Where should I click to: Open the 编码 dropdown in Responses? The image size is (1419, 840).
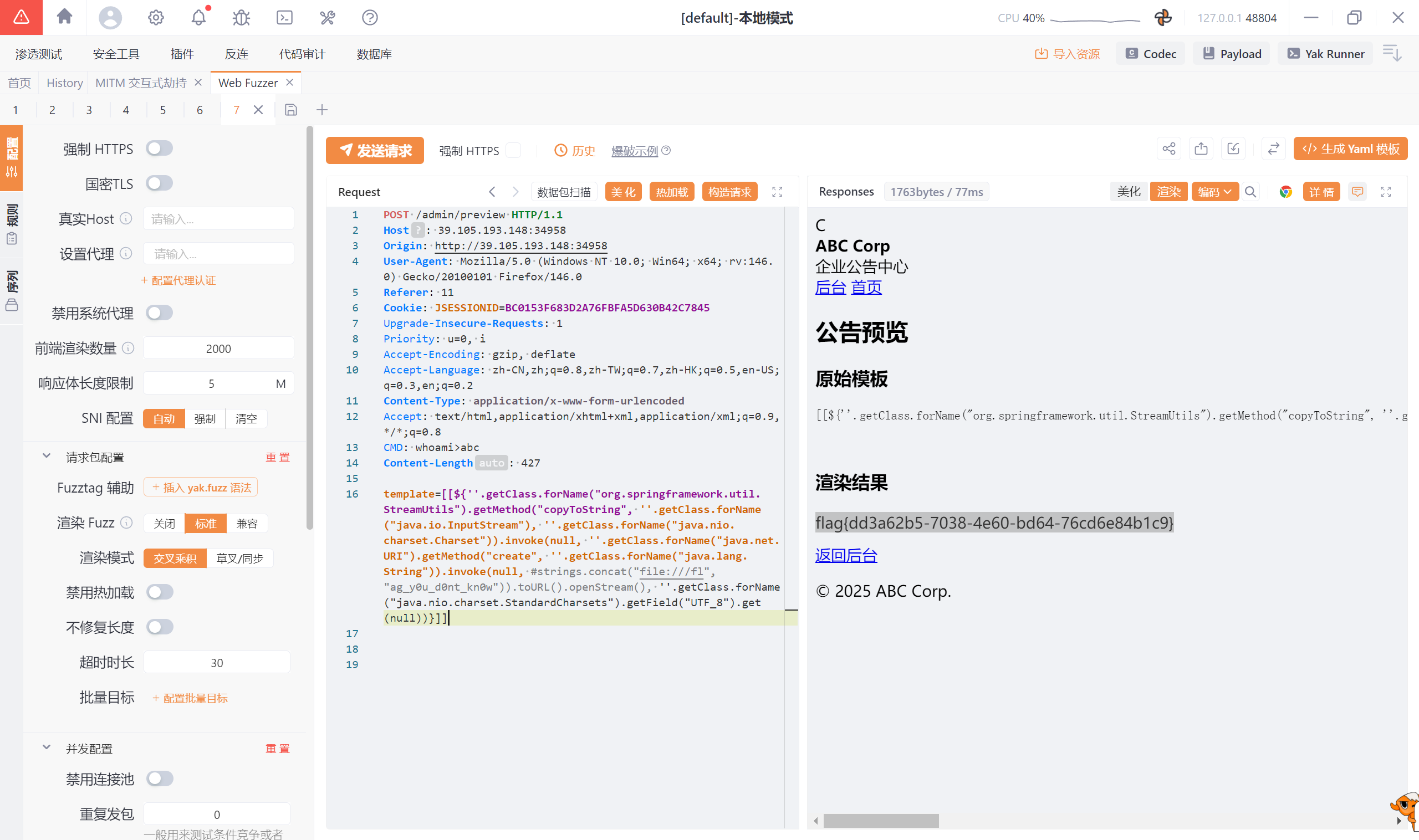(1214, 192)
